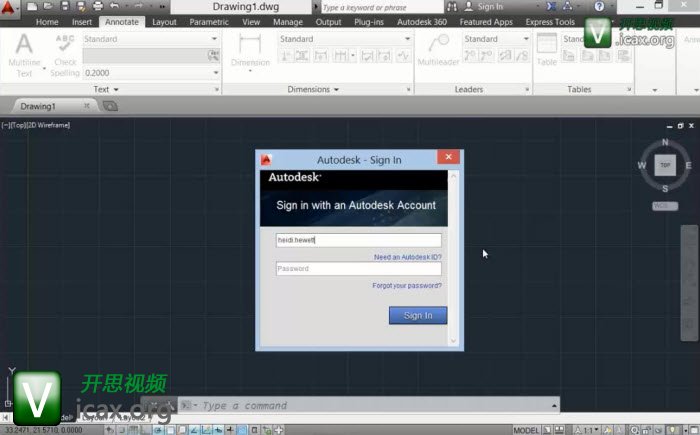Open the WCS coordinate system dropdown
Screen dimensions: 700x435
[664, 205]
